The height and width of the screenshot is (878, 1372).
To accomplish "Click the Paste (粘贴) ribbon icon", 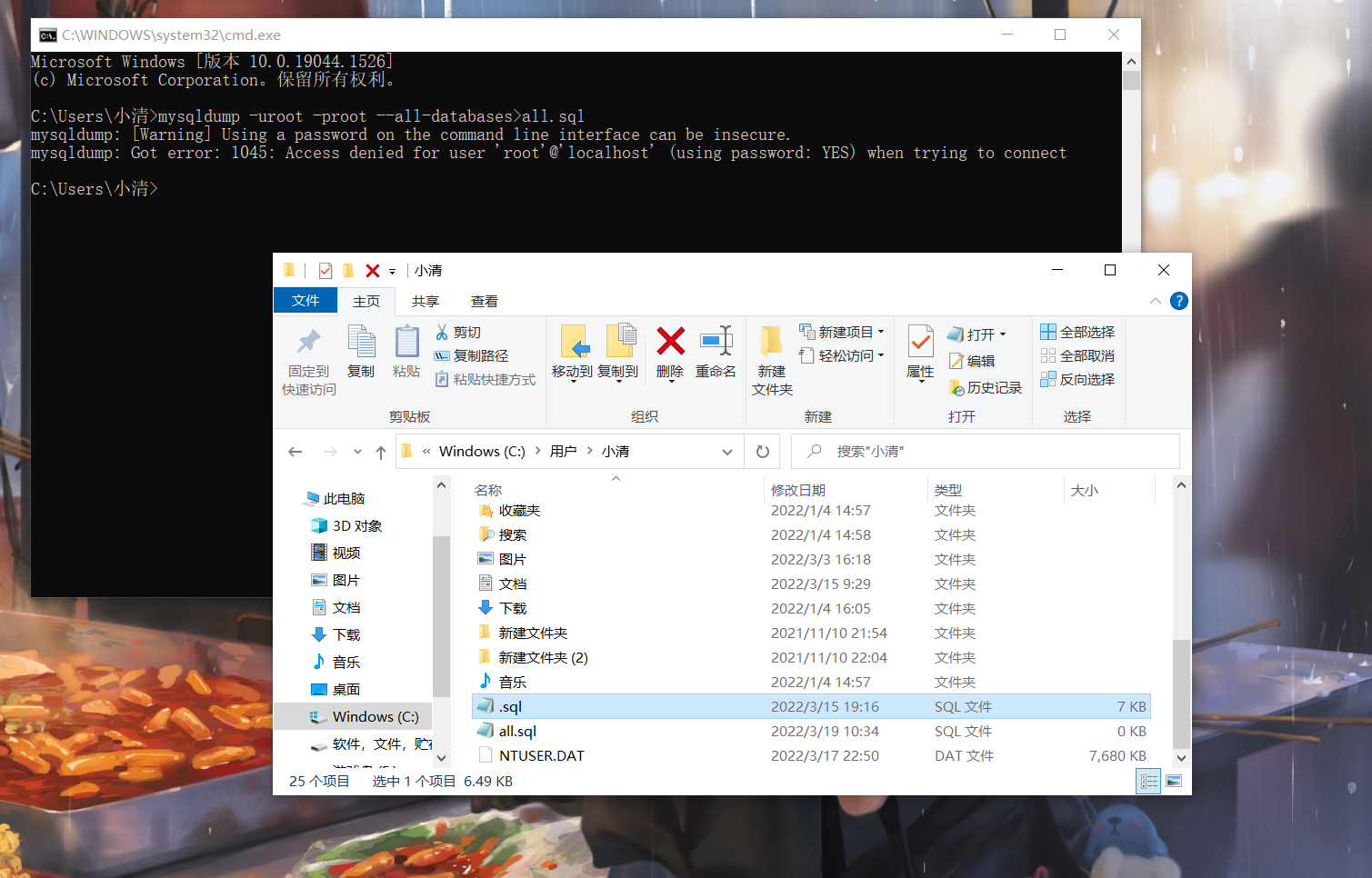I will tap(406, 342).
